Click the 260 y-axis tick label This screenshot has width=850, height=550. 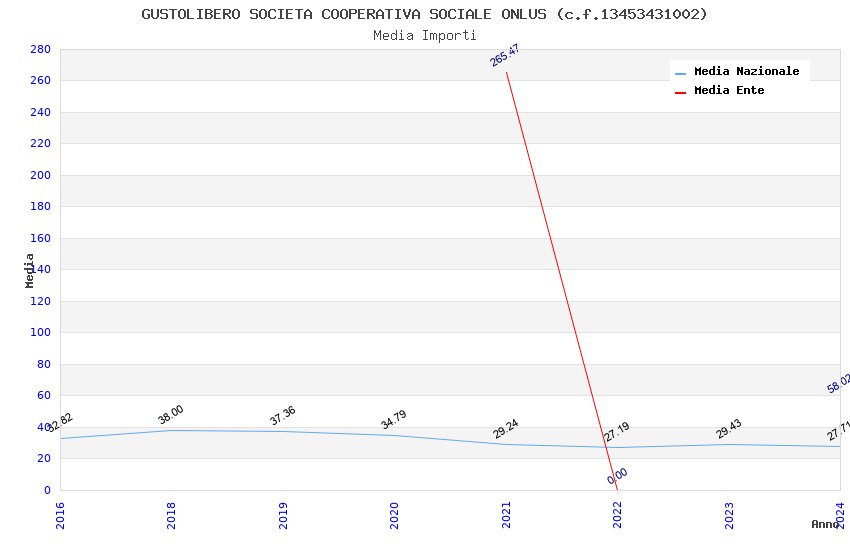[x=40, y=80]
